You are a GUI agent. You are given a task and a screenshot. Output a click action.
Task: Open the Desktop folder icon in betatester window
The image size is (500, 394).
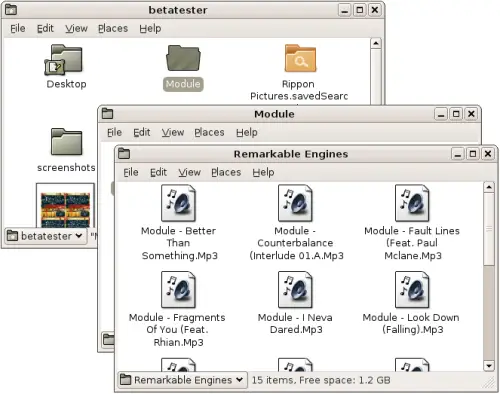(x=63, y=60)
